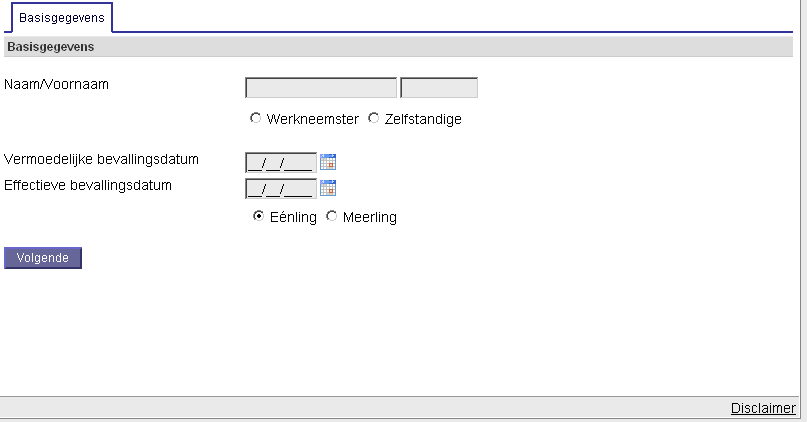Switch to the Basisgegevens tab
This screenshot has width=807, height=422.
[x=62, y=17]
